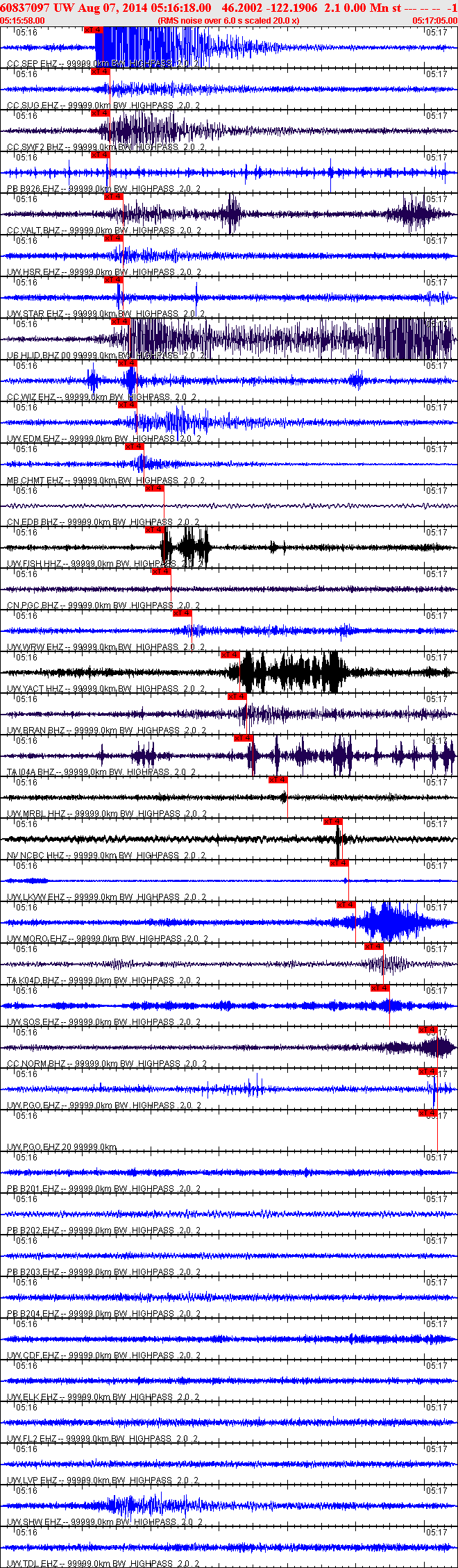Click the red pick flag on UW.WRW trace

183,613
